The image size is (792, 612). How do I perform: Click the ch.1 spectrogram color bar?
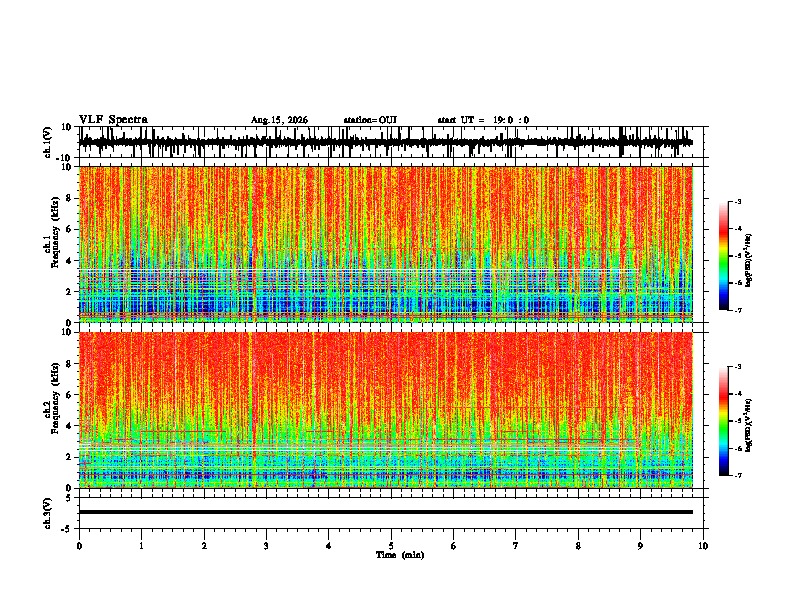click(x=724, y=256)
